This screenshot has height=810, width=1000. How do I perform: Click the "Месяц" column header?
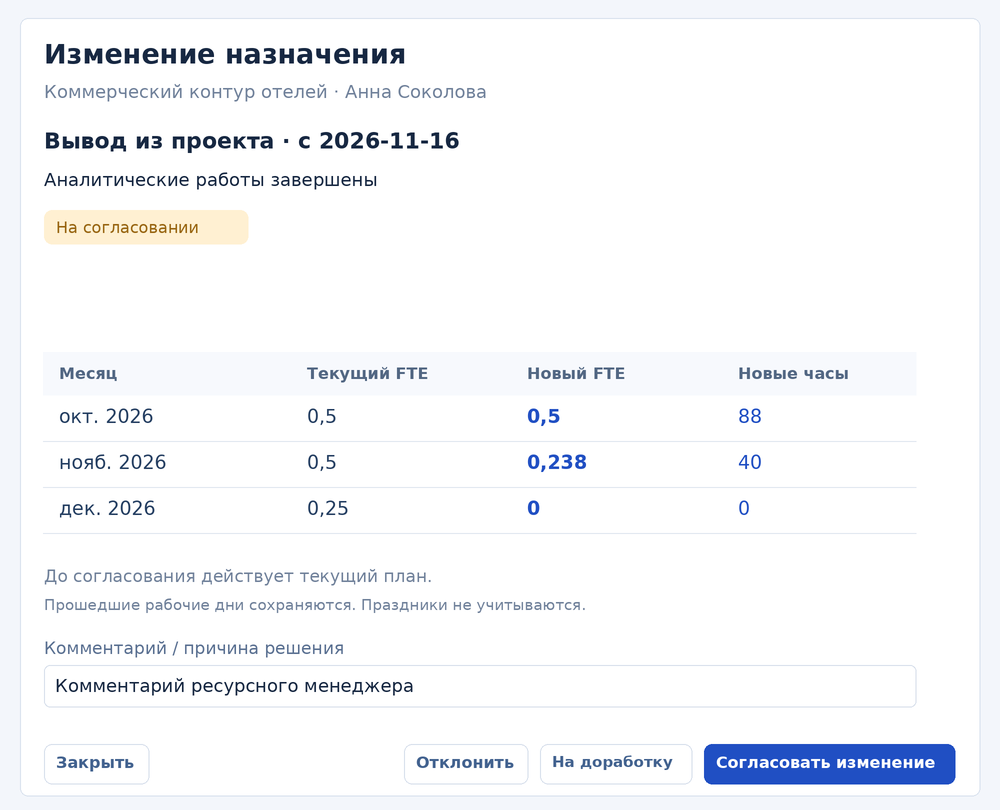88,374
